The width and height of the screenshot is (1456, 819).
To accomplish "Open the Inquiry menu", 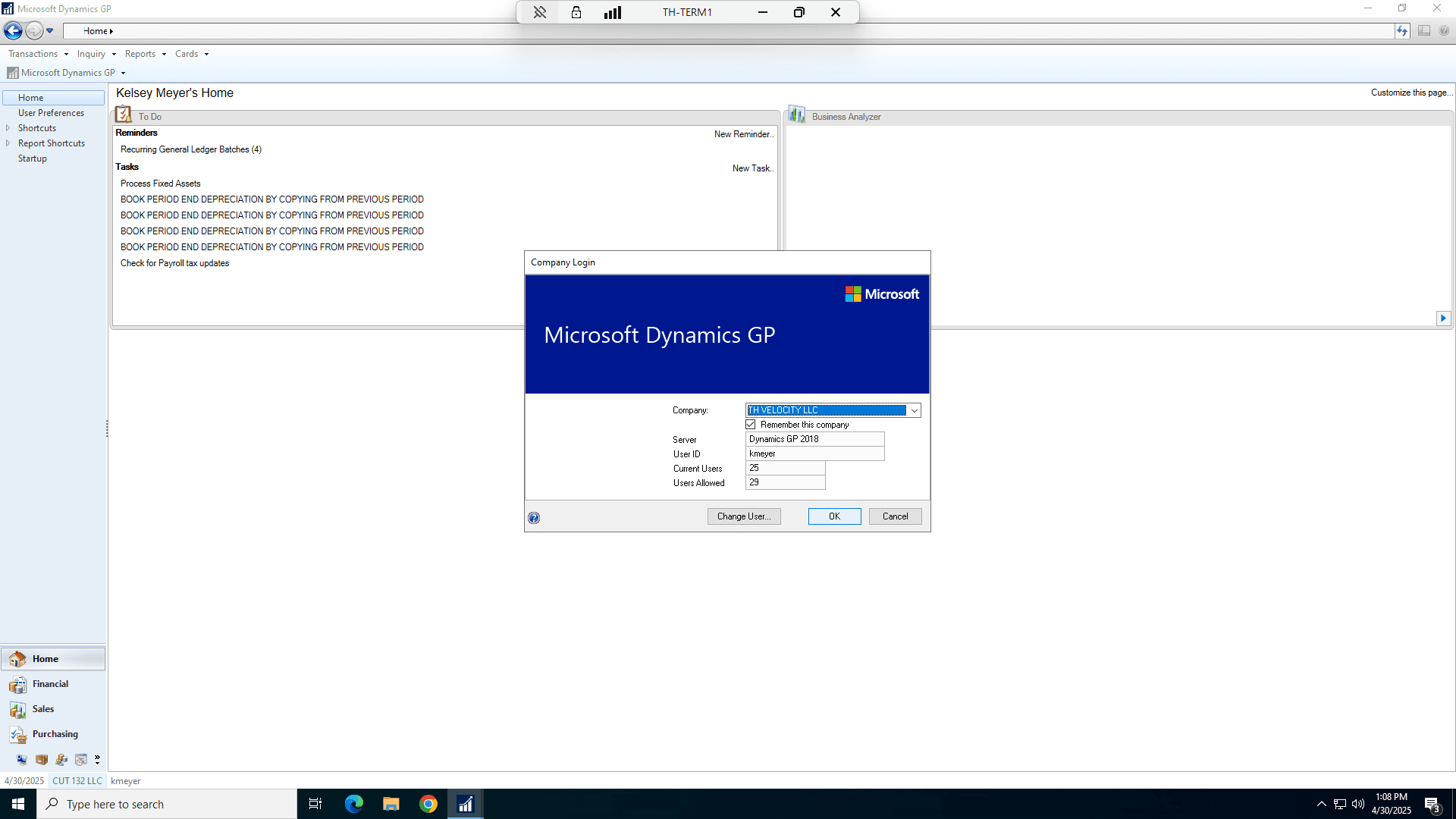I will [96, 54].
